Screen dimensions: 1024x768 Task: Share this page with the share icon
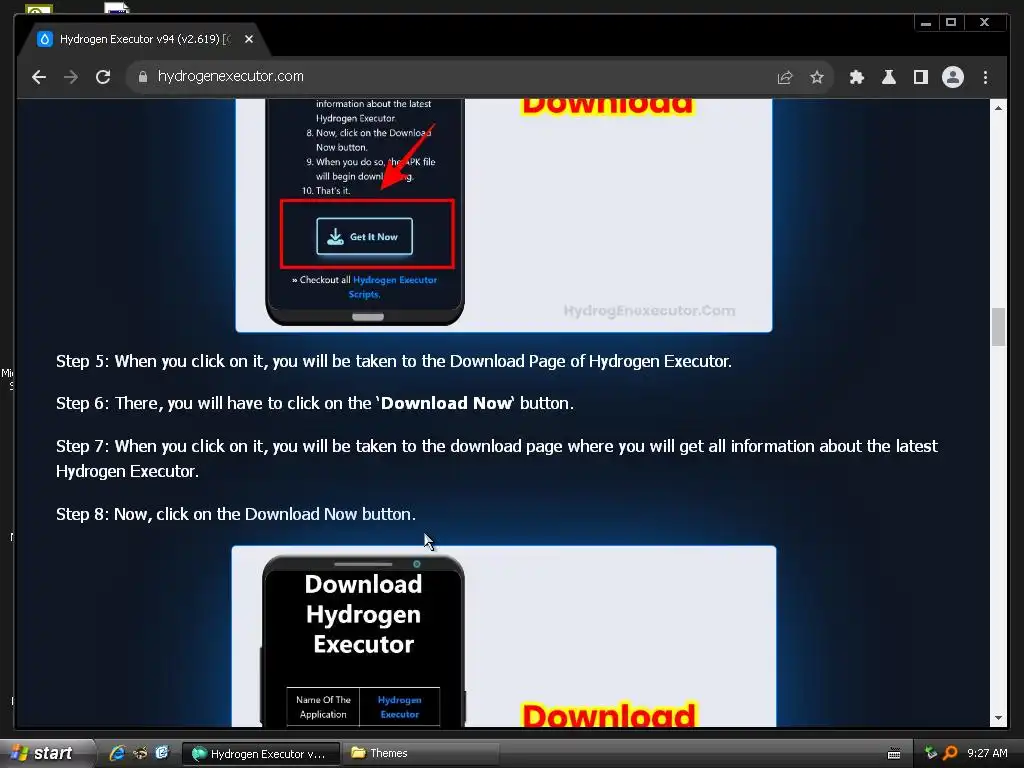[785, 77]
